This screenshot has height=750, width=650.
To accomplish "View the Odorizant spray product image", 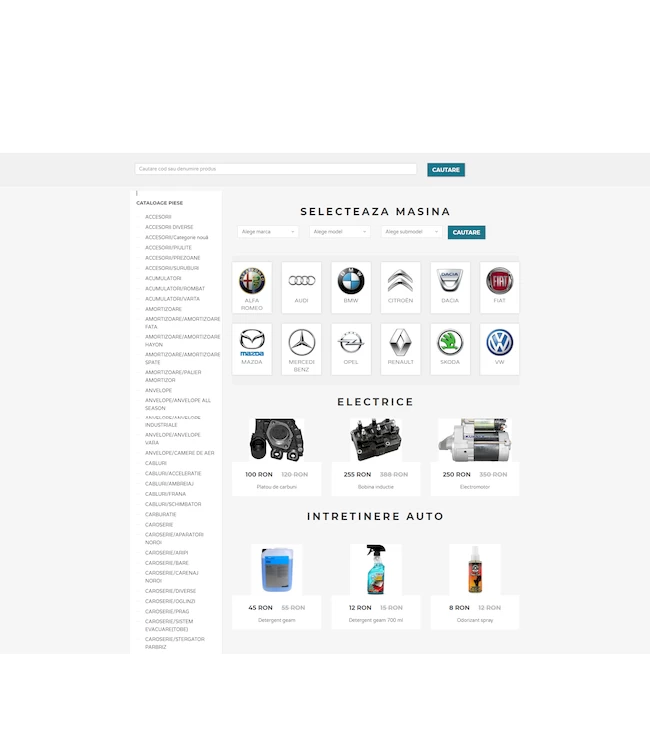I will click(475, 569).
